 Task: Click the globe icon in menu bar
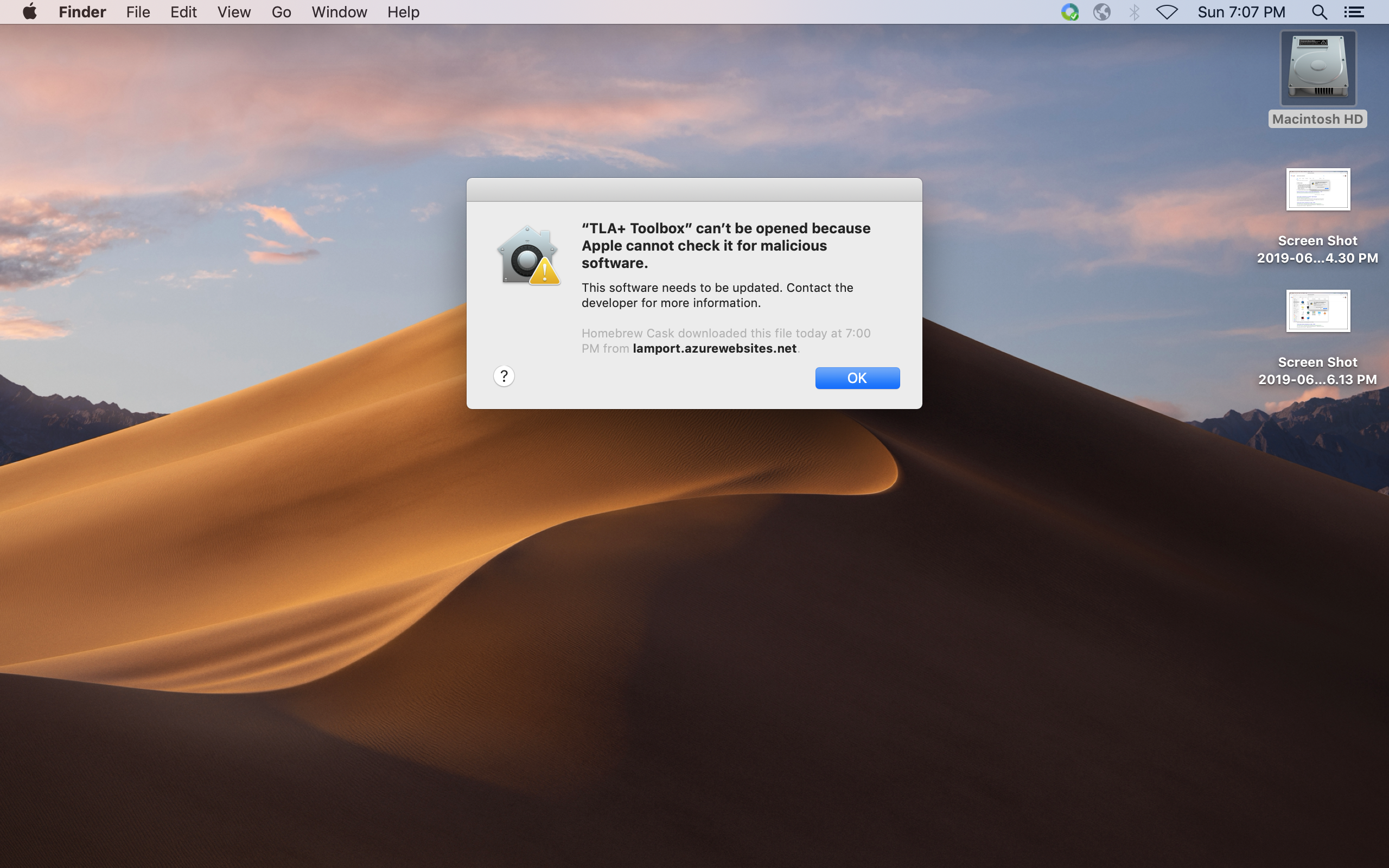tap(1101, 12)
